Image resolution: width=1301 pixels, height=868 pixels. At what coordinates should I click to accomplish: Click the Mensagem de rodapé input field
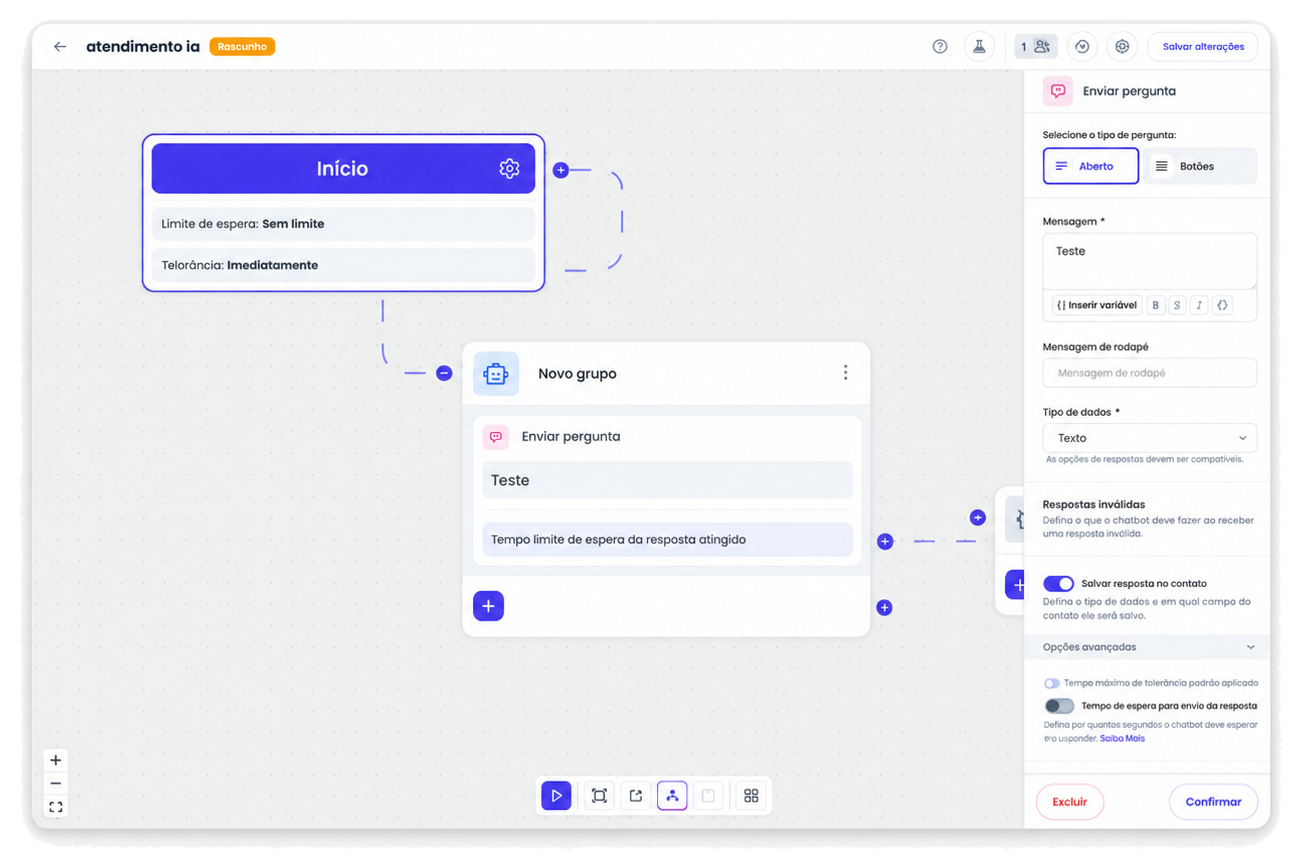click(1150, 373)
